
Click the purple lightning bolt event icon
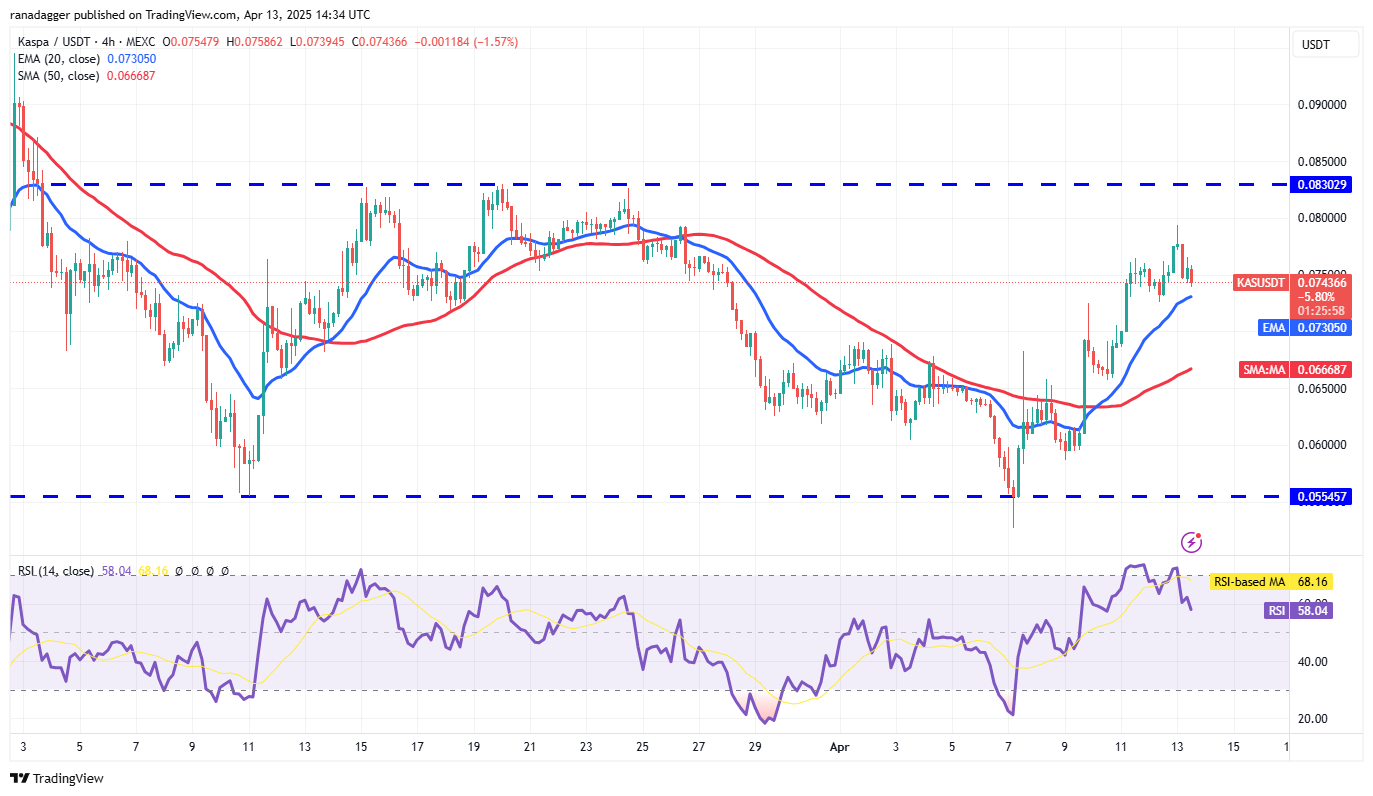[x=1191, y=542]
